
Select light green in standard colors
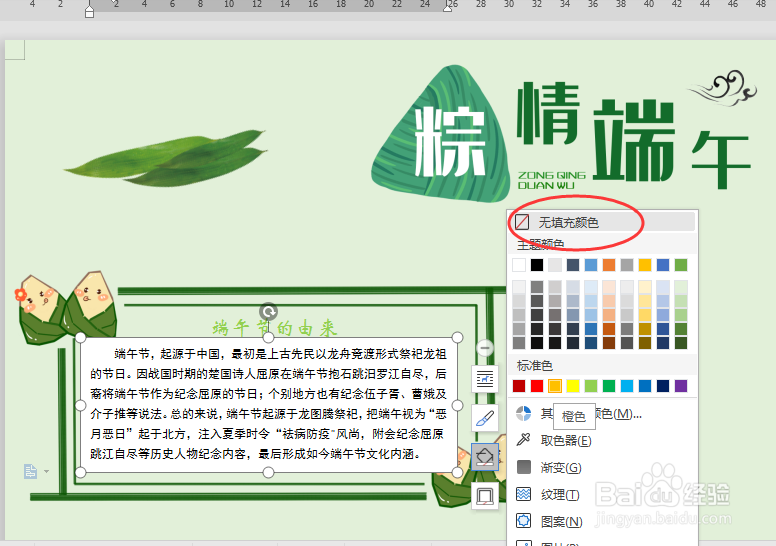click(591, 386)
